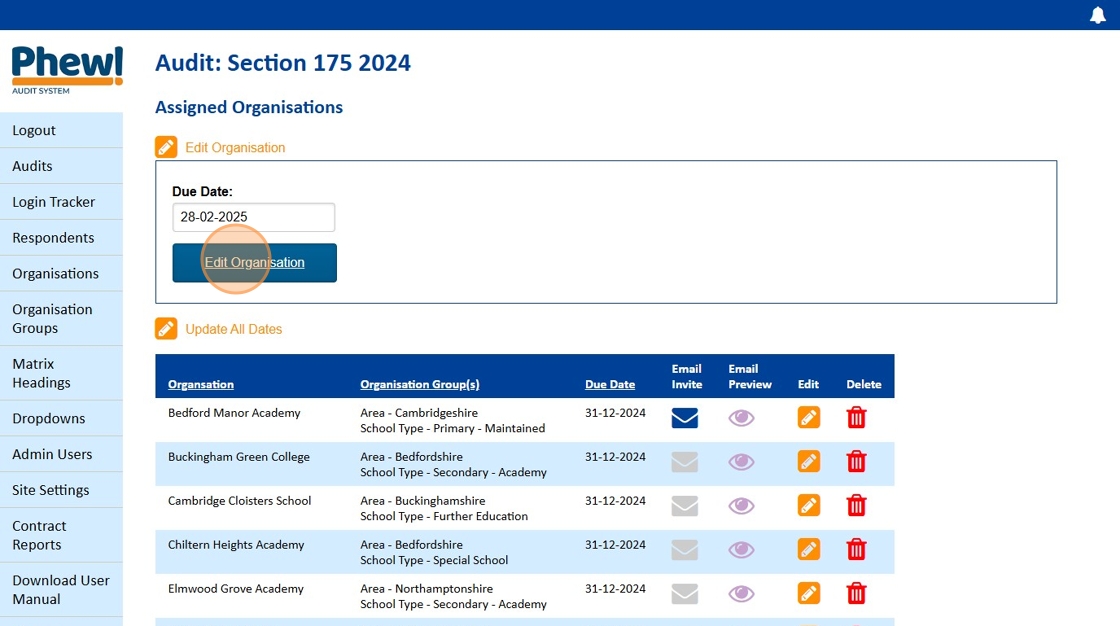1120x626 pixels.
Task: Open the Update All Dates link
Action: 234,329
